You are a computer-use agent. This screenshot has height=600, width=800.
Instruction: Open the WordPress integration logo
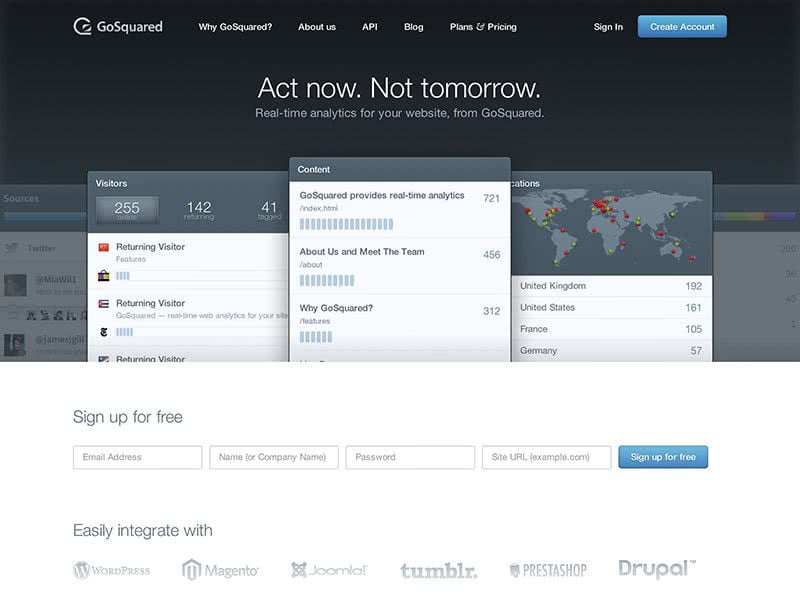click(111, 570)
